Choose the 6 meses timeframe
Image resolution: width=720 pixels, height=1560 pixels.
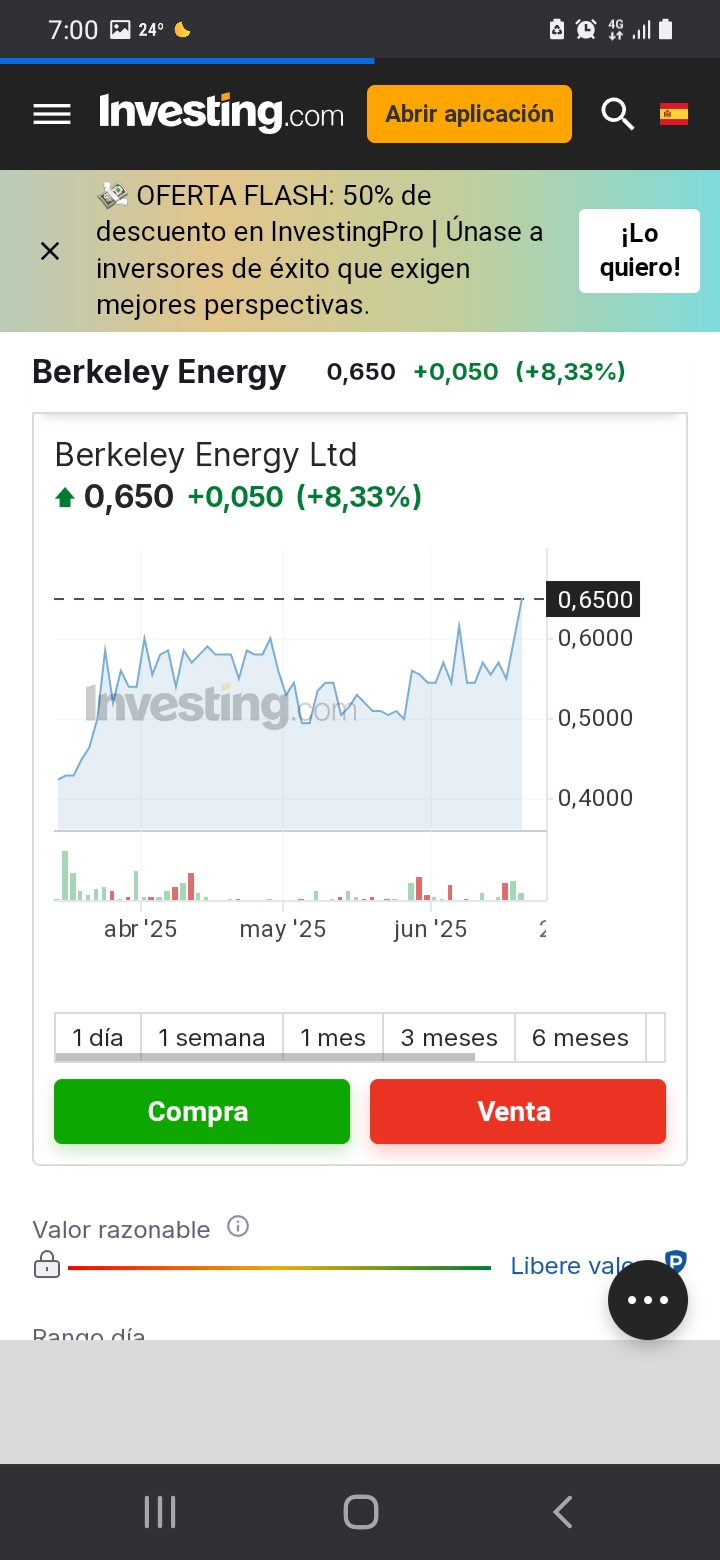(581, 1038)
